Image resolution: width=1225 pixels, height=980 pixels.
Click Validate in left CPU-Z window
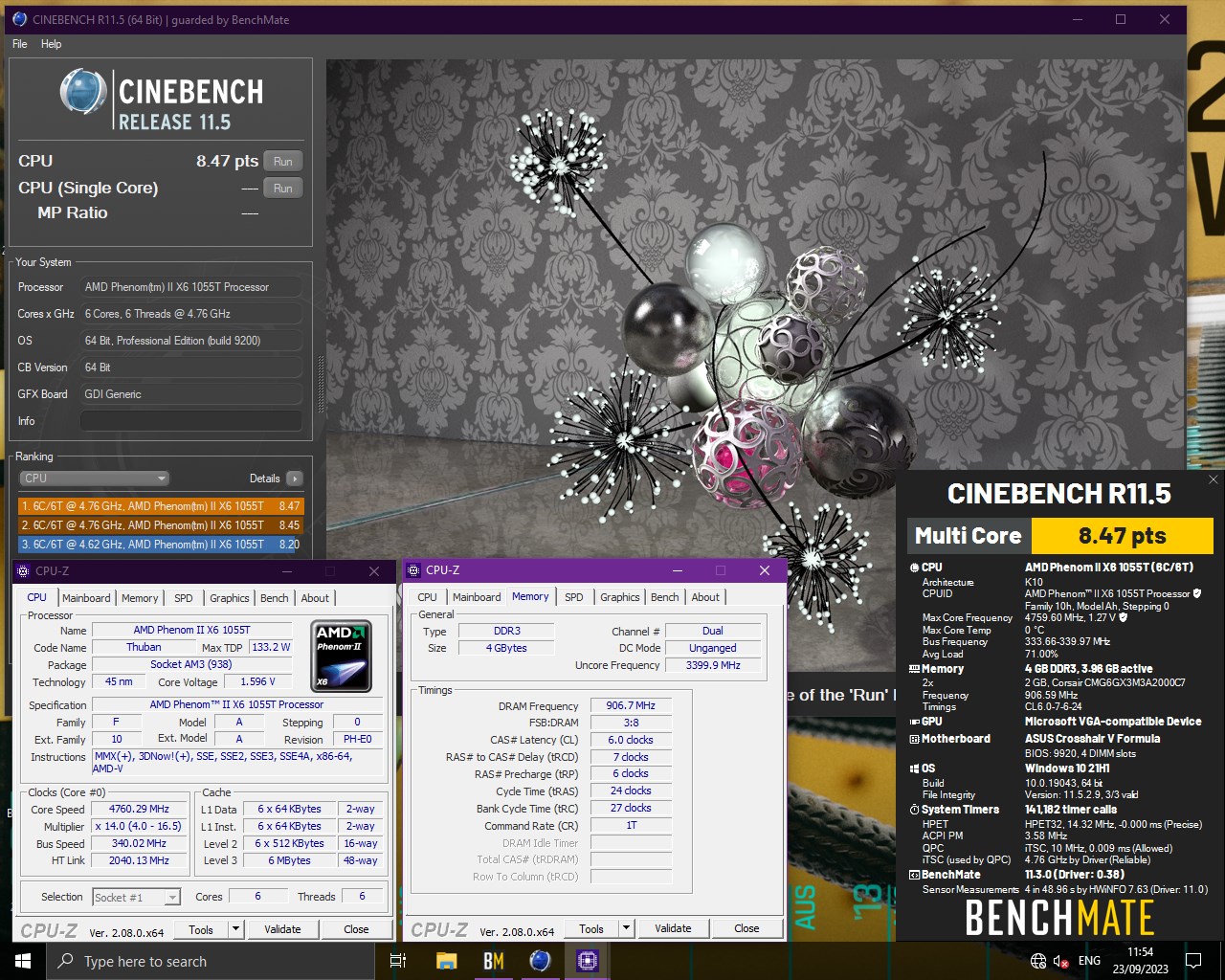[x=282, y=929]
